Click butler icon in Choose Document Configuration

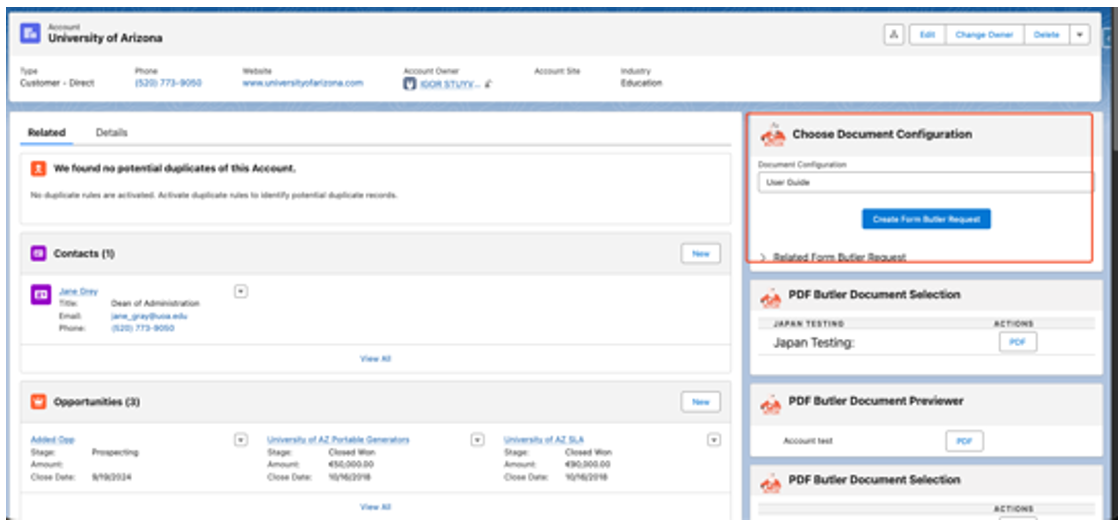[x=773, y=135]
